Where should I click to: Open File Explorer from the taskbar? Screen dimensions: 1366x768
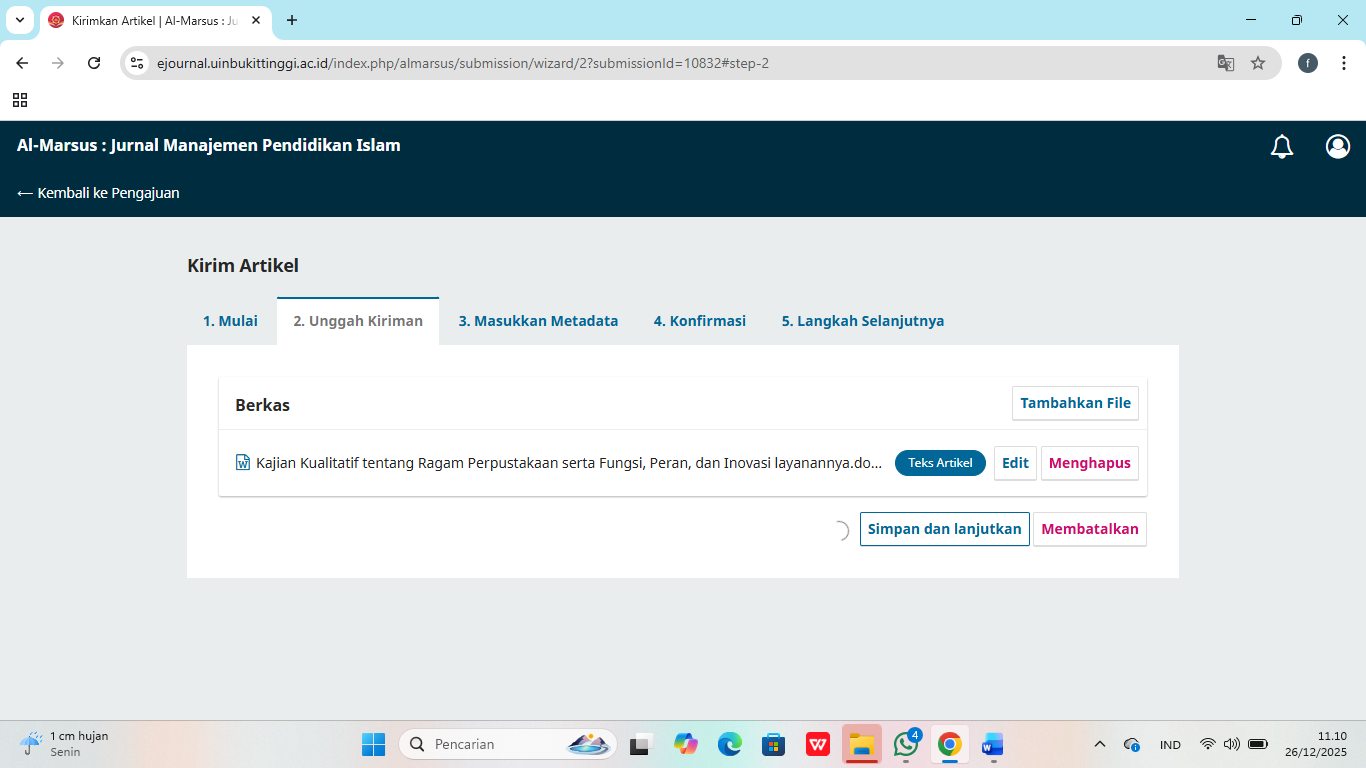pos(861,744)
